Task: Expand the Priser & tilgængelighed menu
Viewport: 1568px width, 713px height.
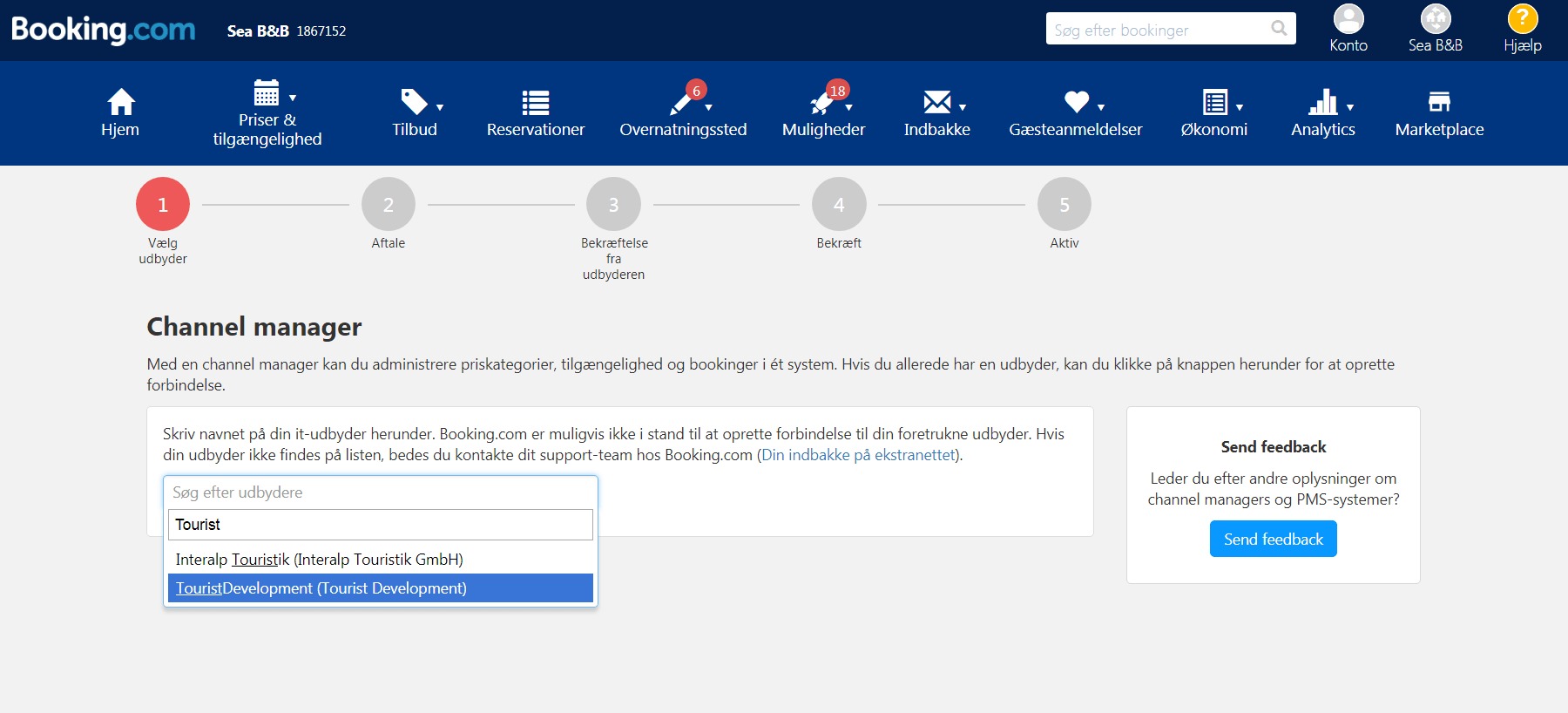Action: [267, 113]
